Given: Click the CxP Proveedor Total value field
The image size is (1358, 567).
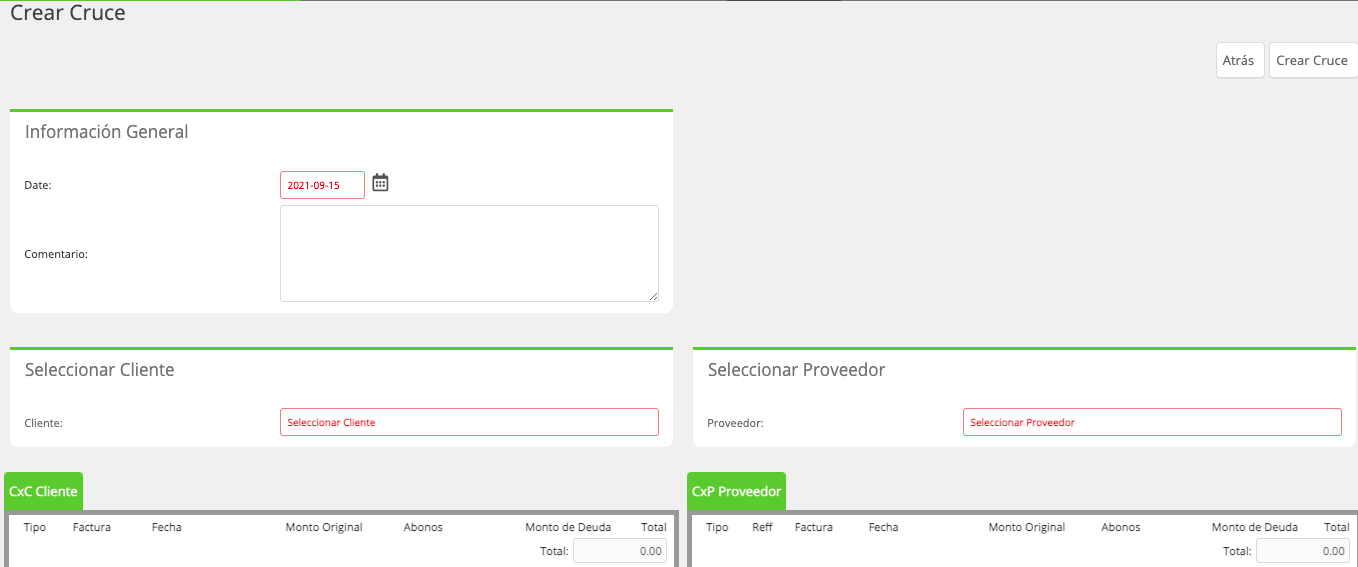Looking at the screenshot, I should click(x=1303, y=550).
